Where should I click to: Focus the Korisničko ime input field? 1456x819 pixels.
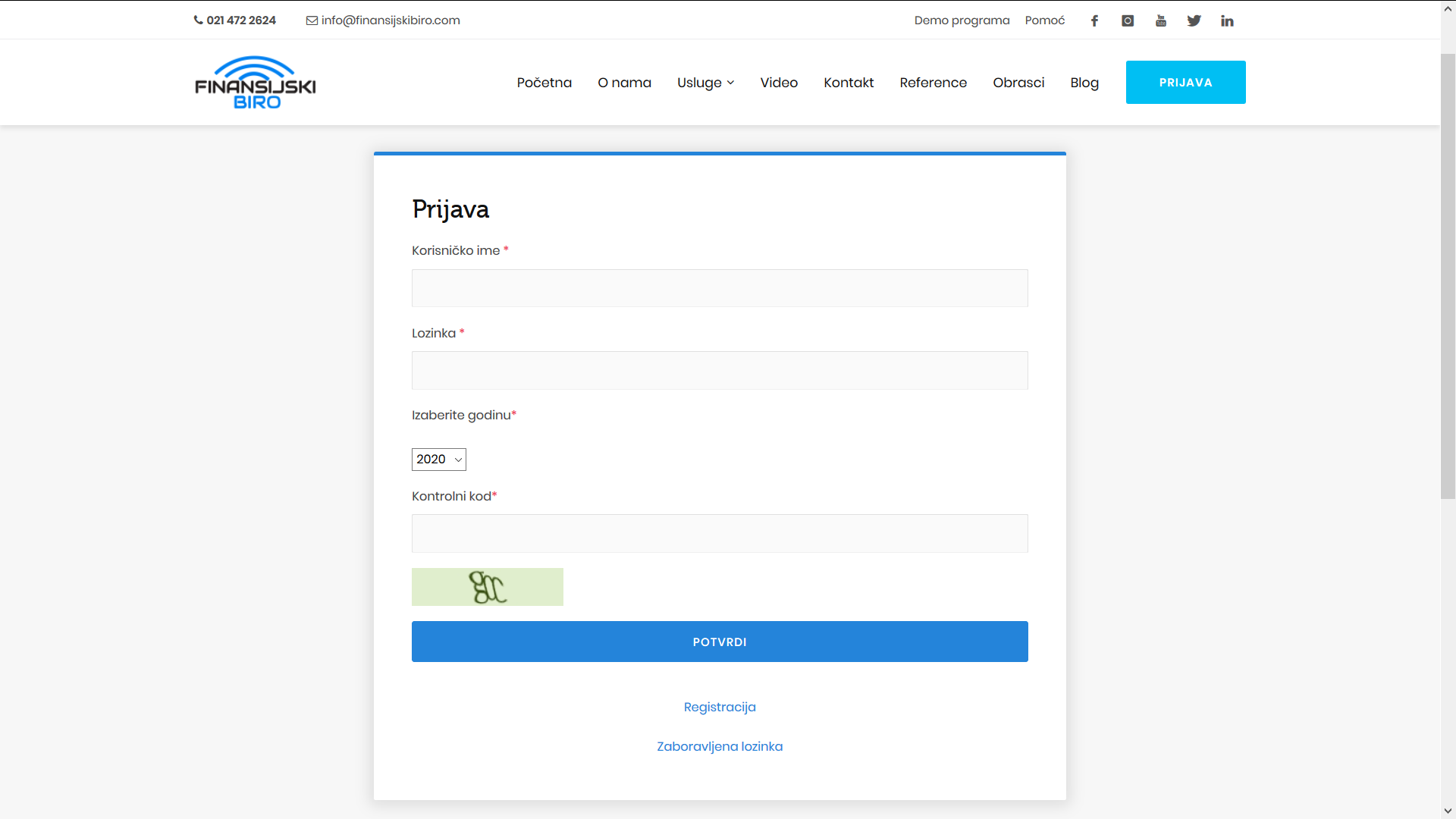[x=720, y=288]
